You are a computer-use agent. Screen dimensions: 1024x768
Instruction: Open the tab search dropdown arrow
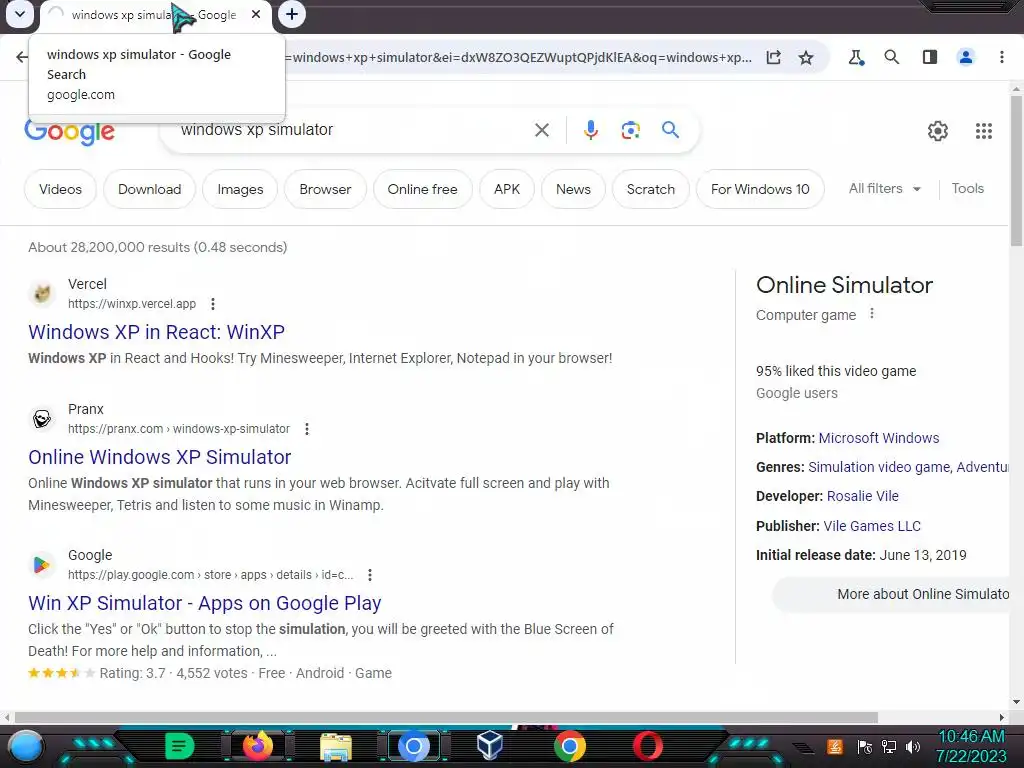click(20, 14)
